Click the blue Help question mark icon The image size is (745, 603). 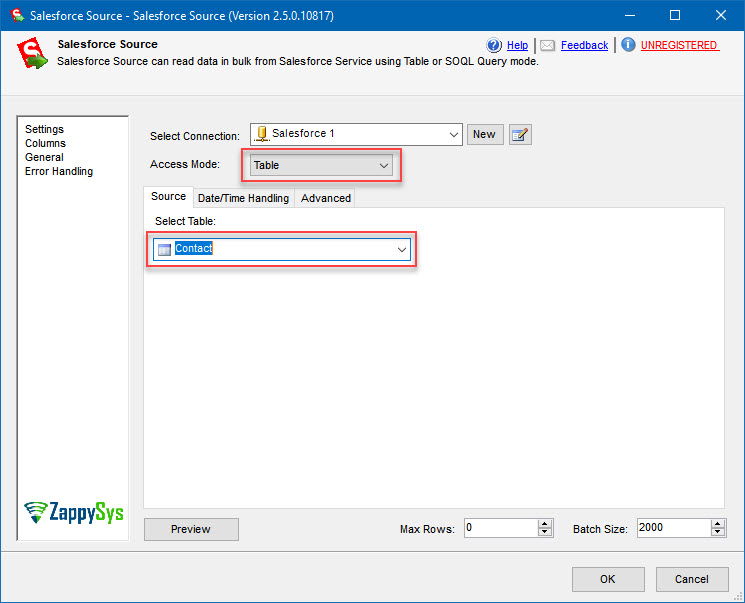point(494,45)
